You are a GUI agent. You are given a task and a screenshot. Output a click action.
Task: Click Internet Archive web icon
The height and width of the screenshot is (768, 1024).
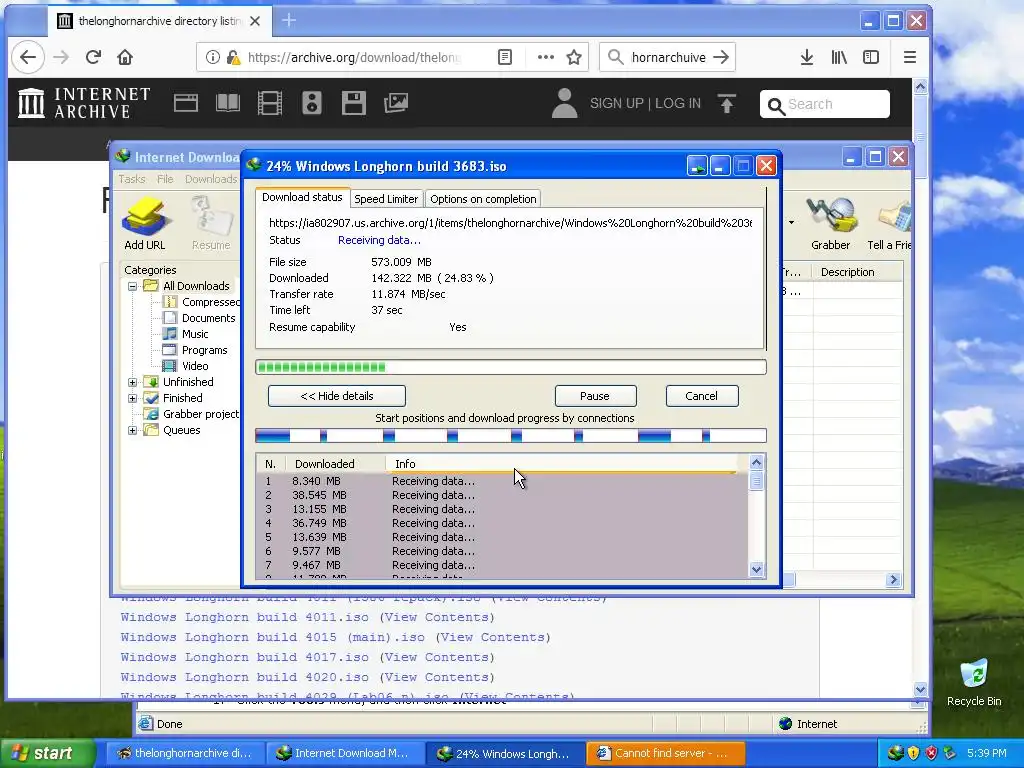[185, 103]
